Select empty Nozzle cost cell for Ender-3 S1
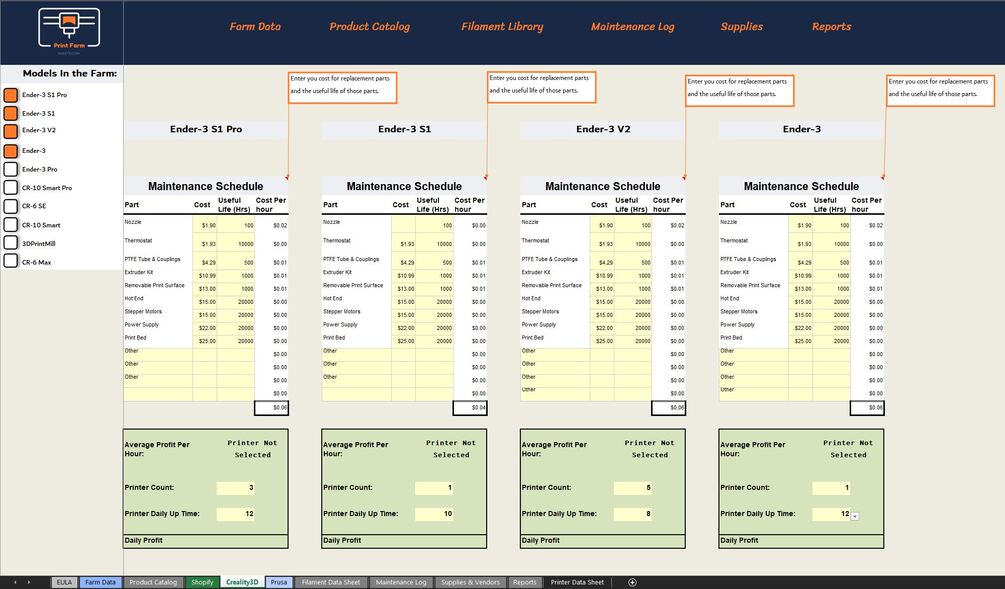This screenshot has width=1005, height=589. [403, 224]
